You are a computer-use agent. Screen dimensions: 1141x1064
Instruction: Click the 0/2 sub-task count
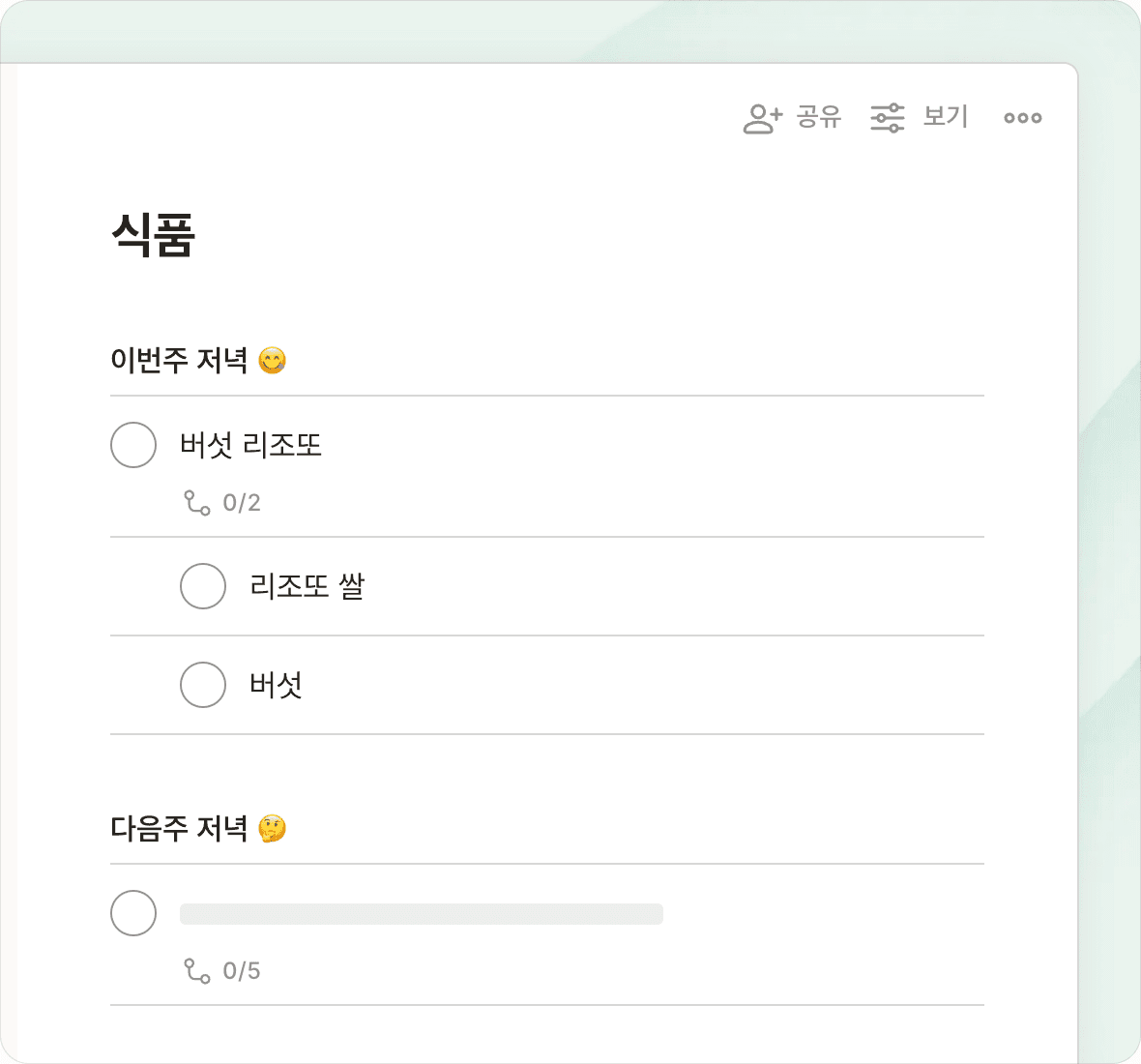click(x=242, y=503)
